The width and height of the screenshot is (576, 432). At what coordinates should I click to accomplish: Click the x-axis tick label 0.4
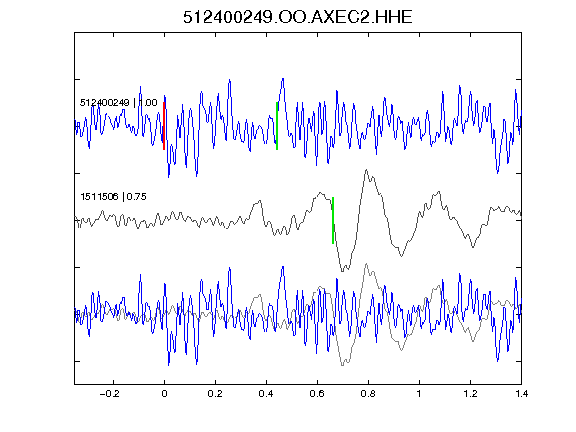click(266, 394)
